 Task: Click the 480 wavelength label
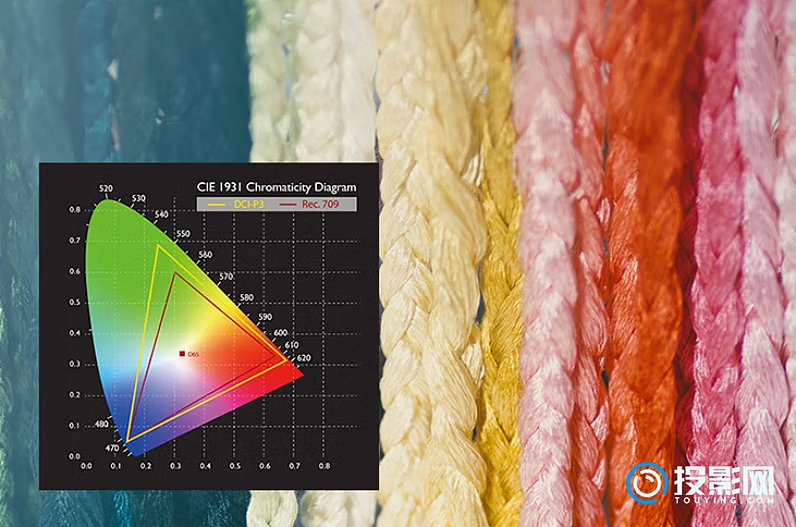(101, 424)
